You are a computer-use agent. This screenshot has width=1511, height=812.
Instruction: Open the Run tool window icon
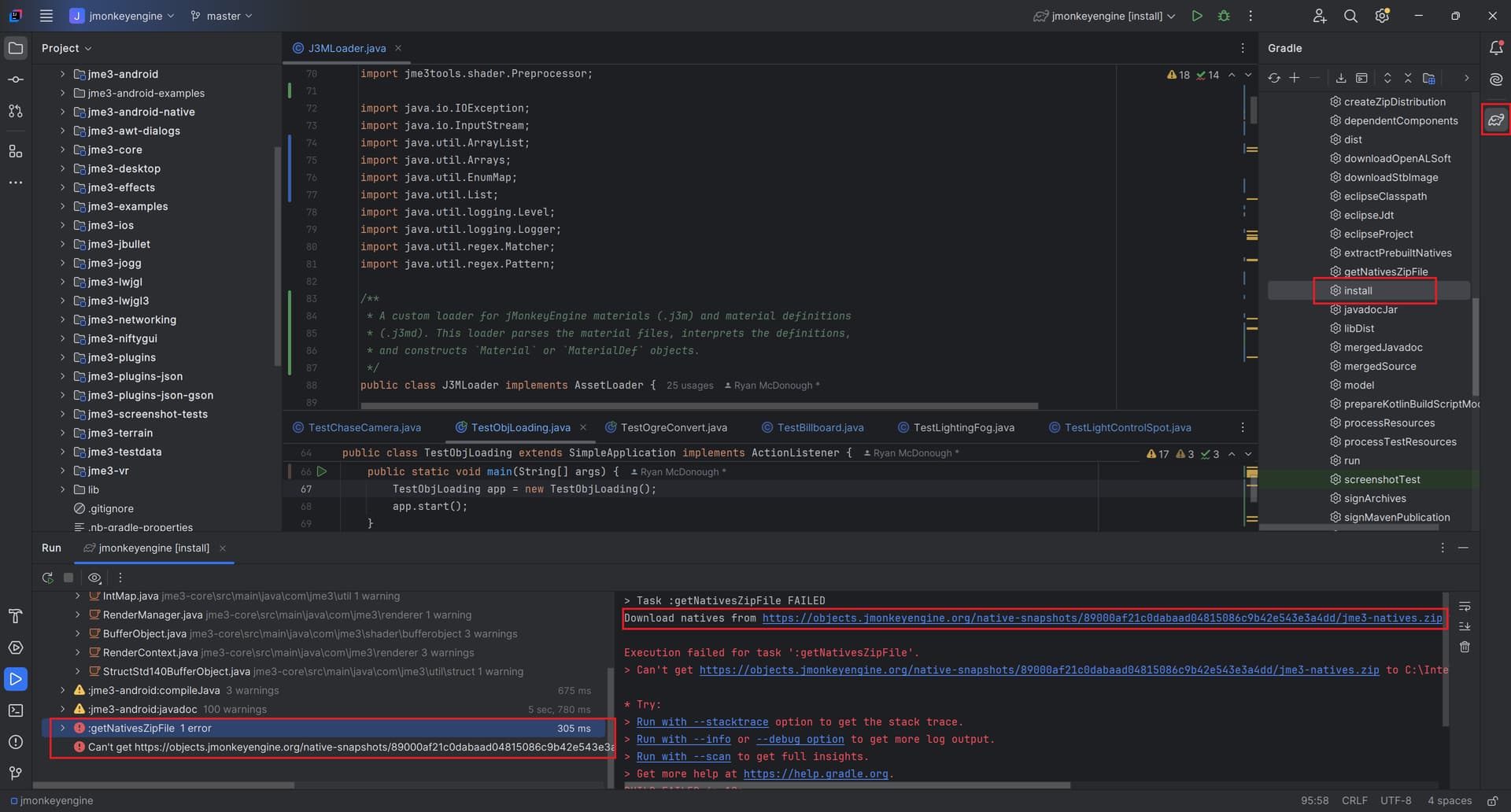coord(16,679)
